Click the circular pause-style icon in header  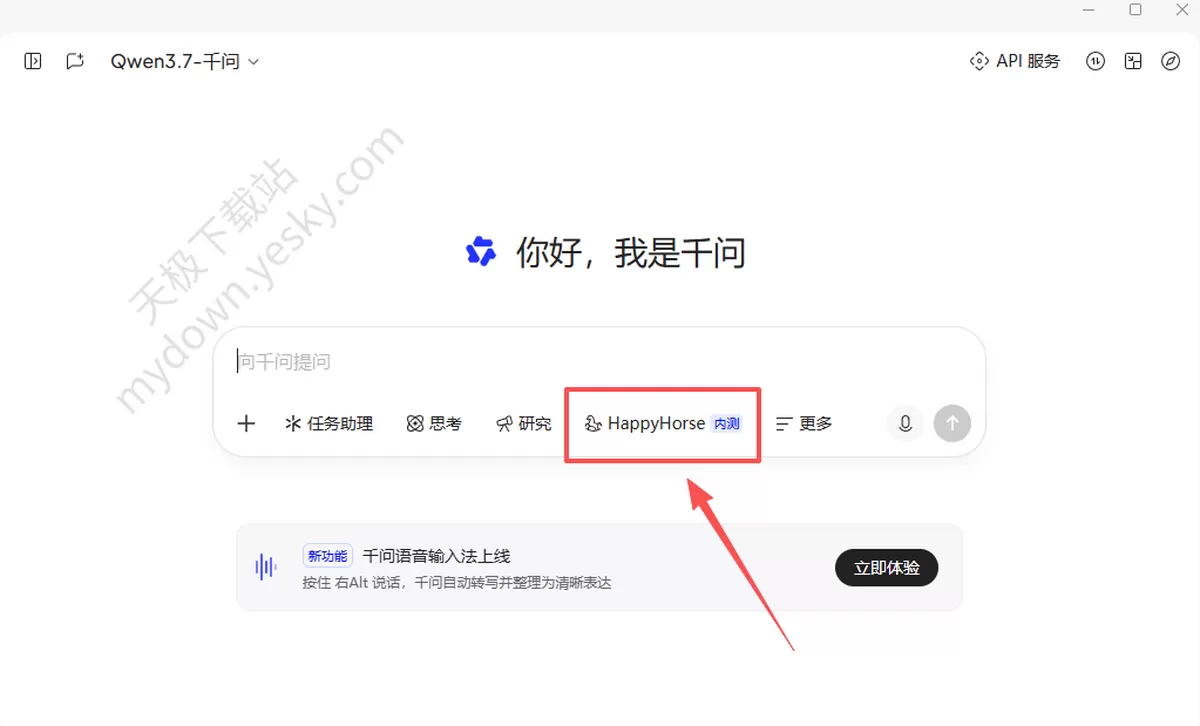(1096, 61)
